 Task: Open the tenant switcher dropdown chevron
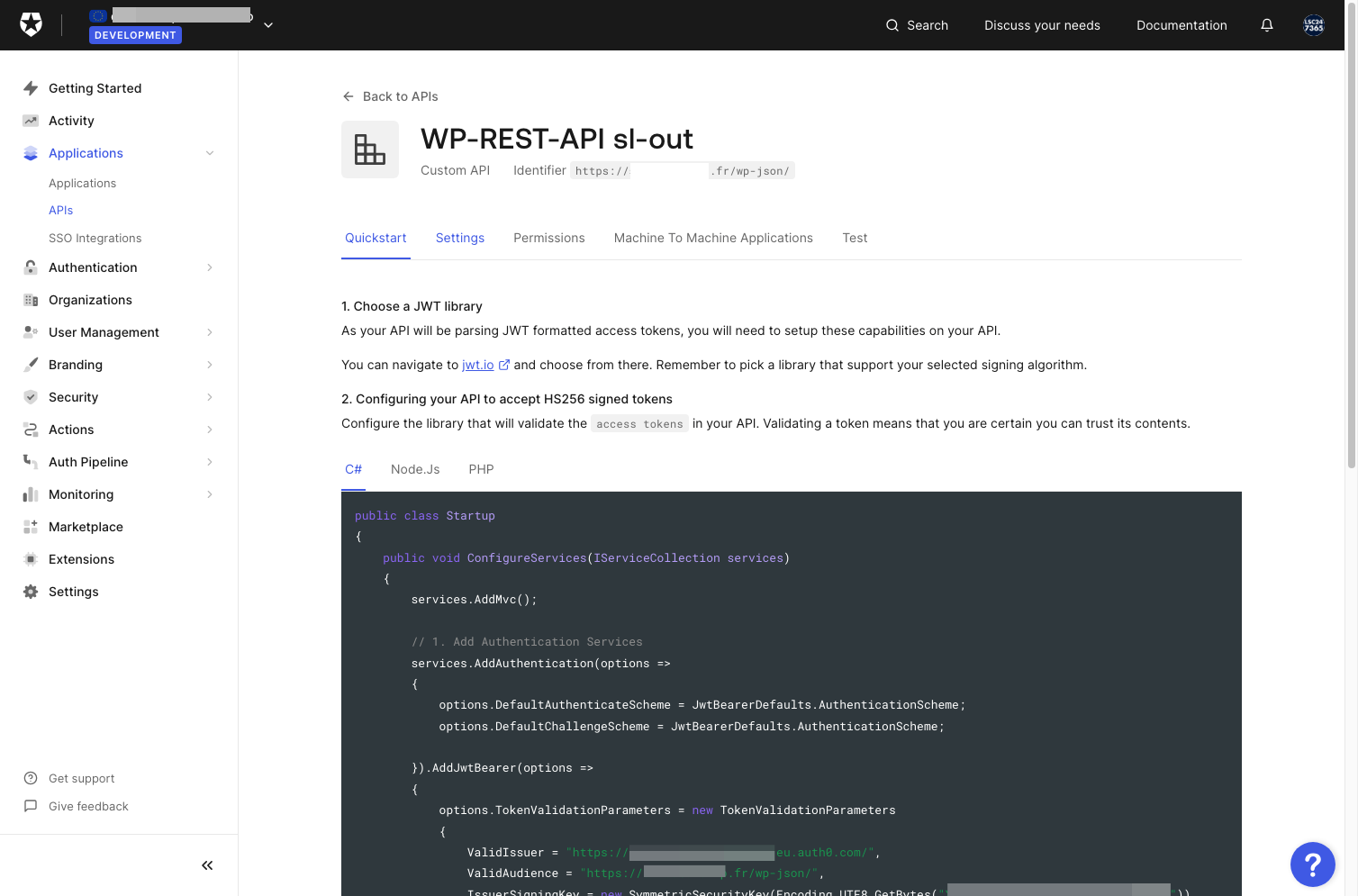[268, 25]
